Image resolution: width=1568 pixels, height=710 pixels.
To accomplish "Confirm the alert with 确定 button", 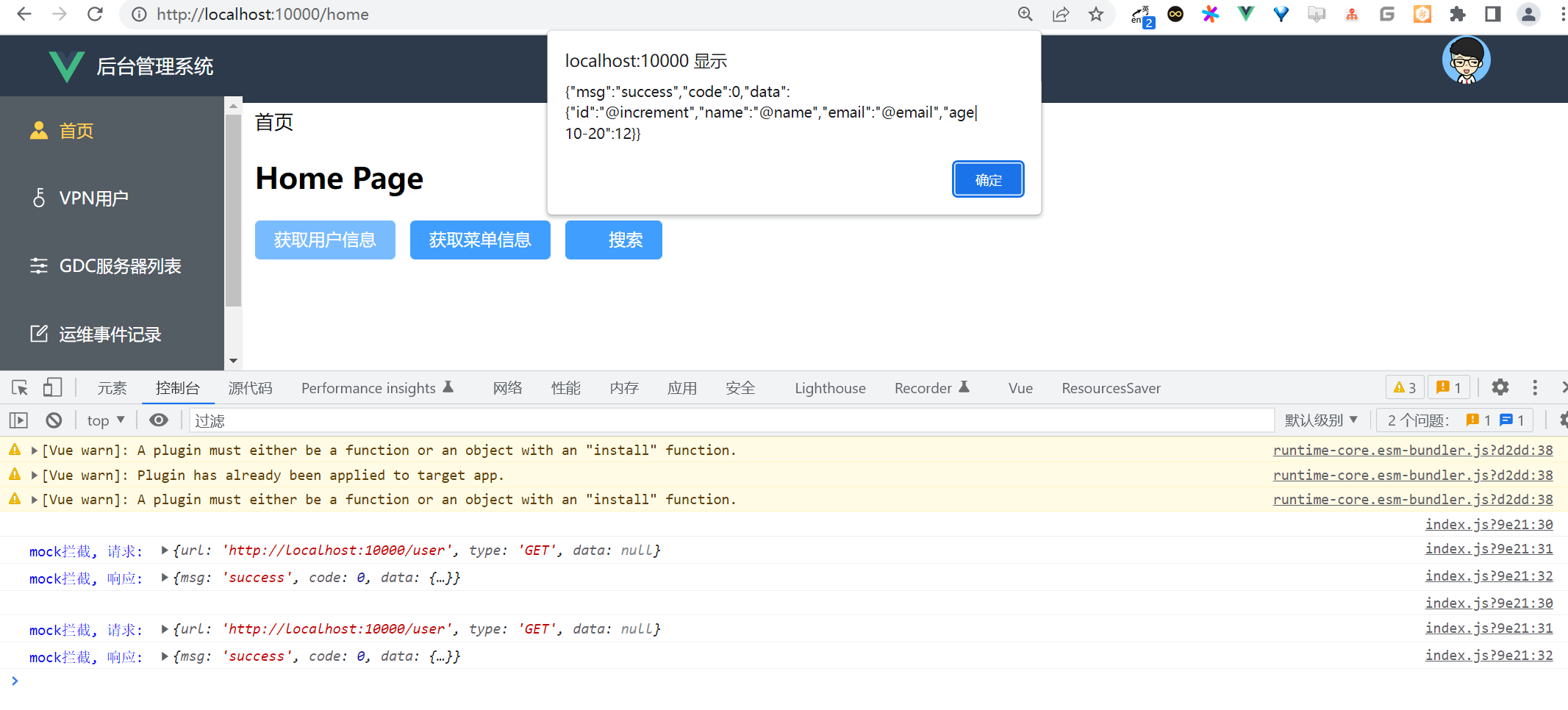I will pyautogui.click(x=988, y=179).
